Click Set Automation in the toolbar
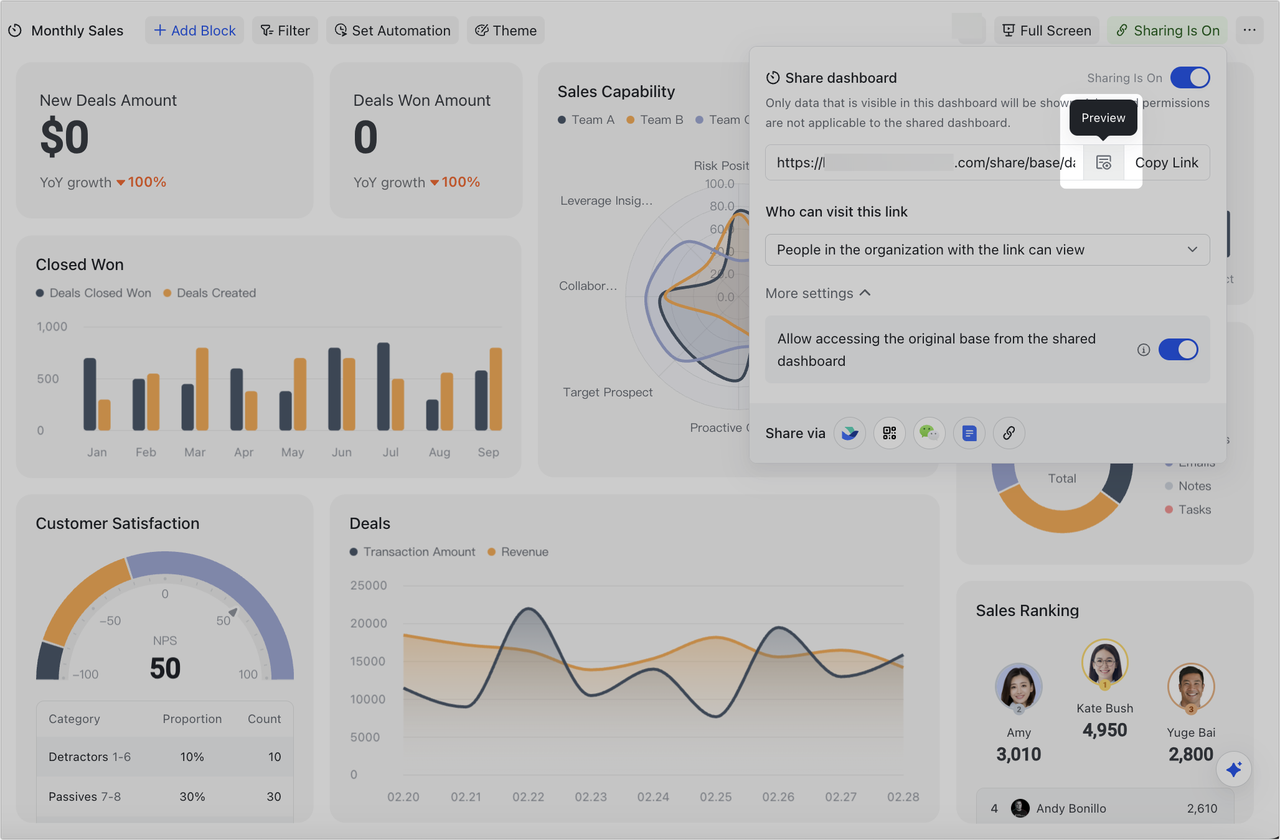This screenshot has height=840, width=1280. tap(392, 31)
